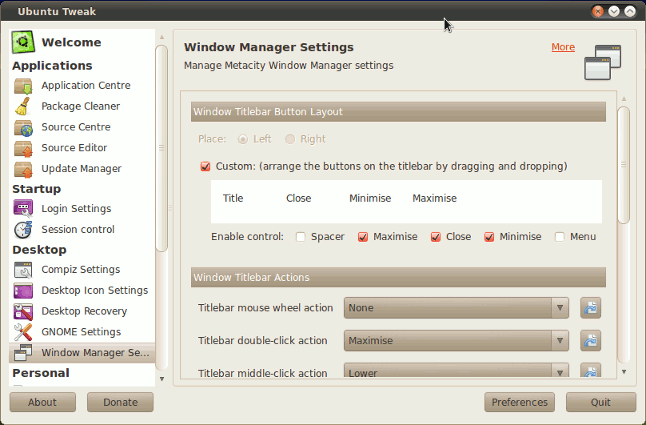
Task: Click the Minimise item in button layout
Action: tap(370, 198)
